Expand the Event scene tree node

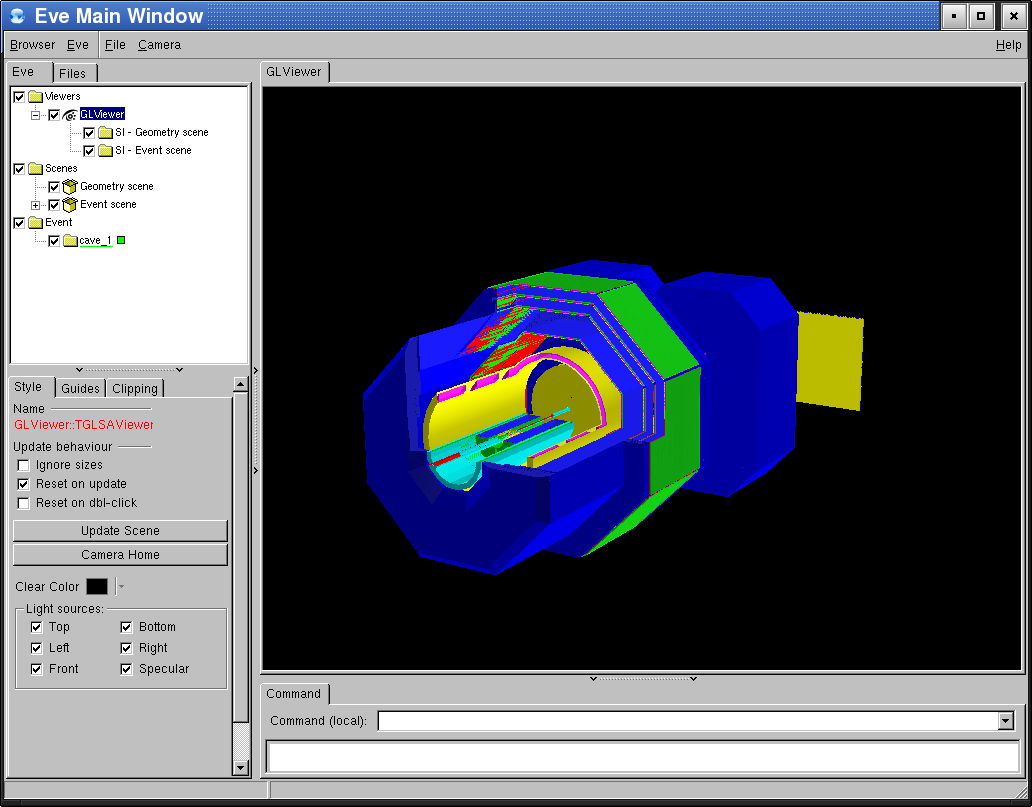(36, 205)
